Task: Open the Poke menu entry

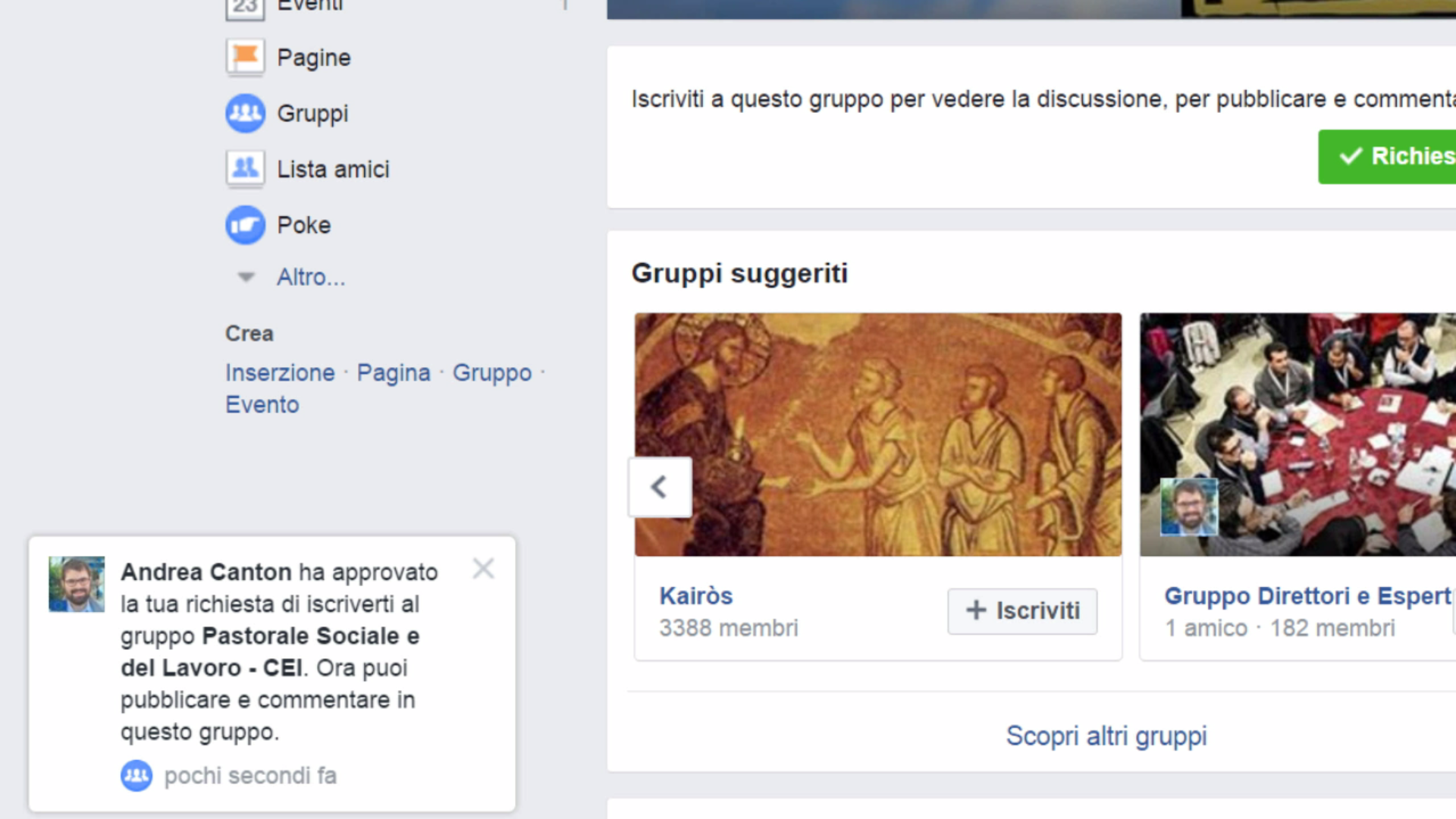Action: coord(303,225)
